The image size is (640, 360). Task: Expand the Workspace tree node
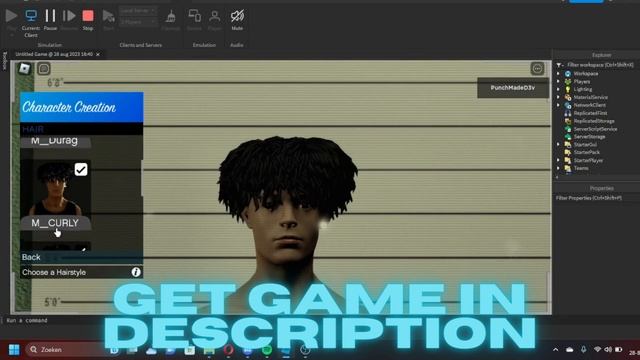558,73
